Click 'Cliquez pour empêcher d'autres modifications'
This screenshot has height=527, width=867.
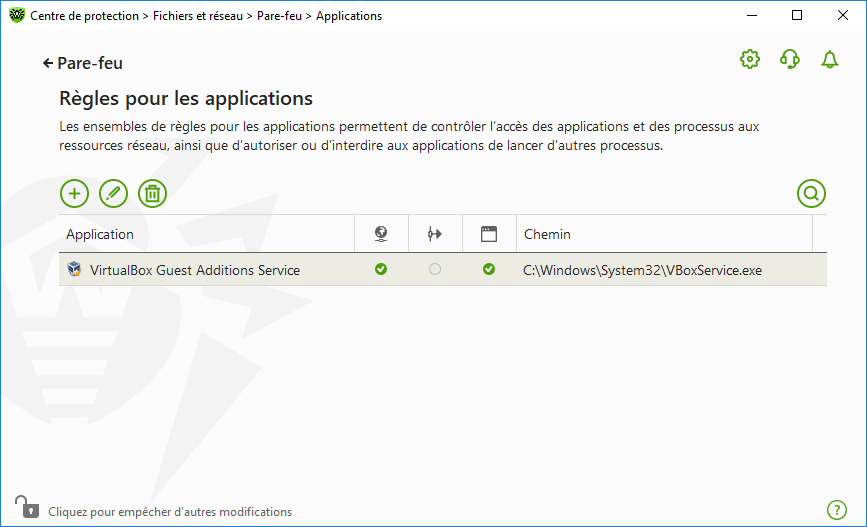pos(170,511)
